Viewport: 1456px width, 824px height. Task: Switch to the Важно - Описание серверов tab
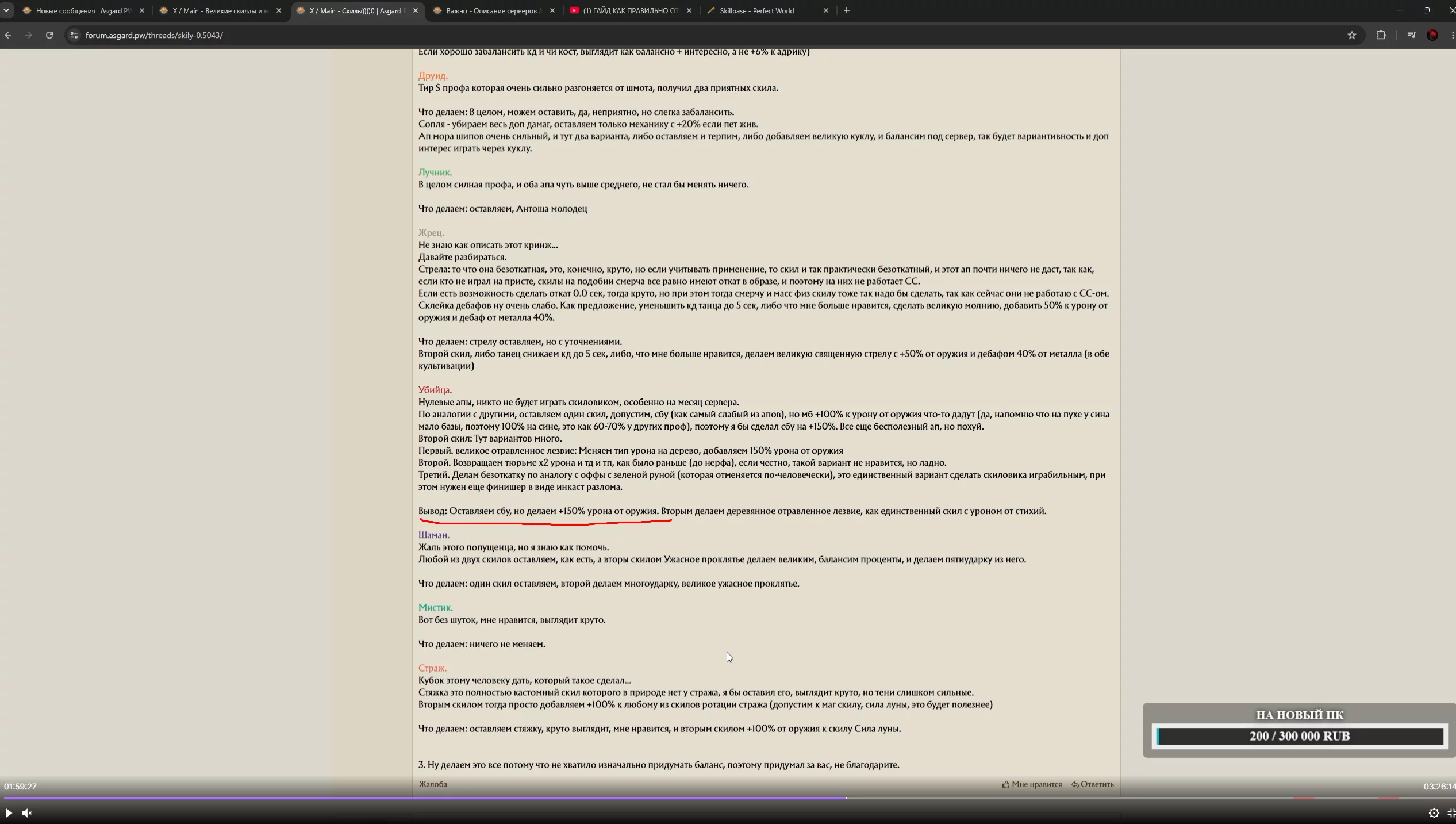(494, 10)
